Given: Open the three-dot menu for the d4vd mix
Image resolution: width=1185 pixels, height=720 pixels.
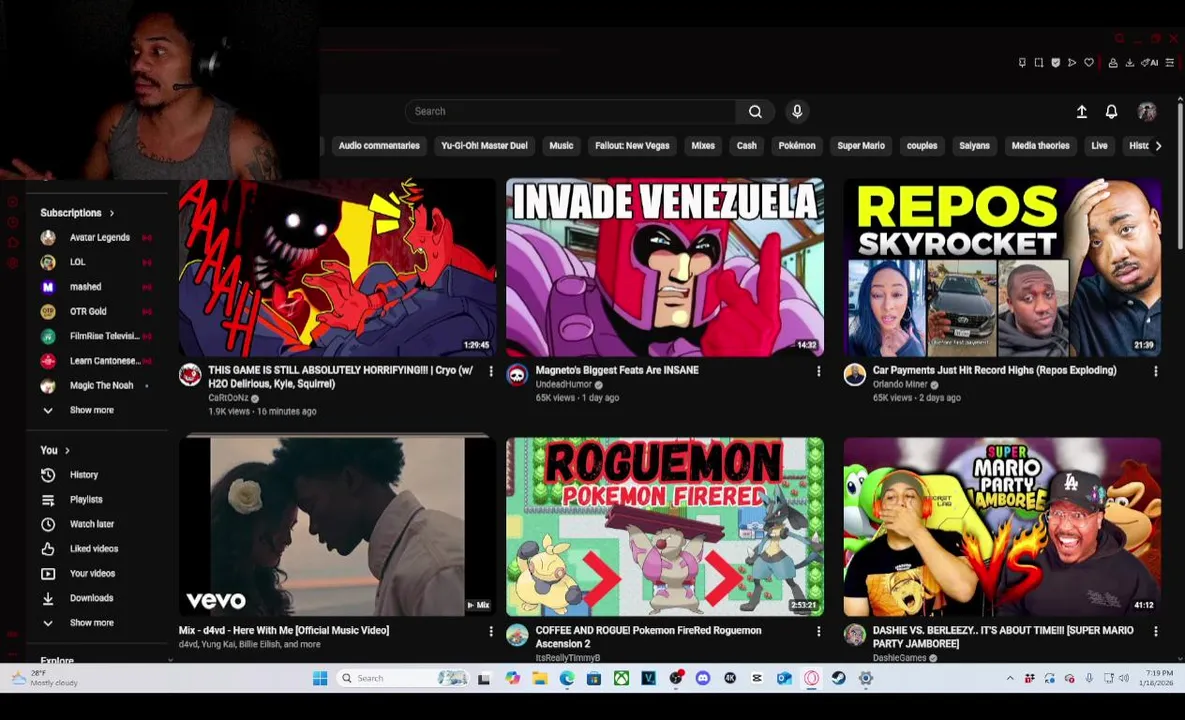Looking at the screenshot, I should point(490,631).
